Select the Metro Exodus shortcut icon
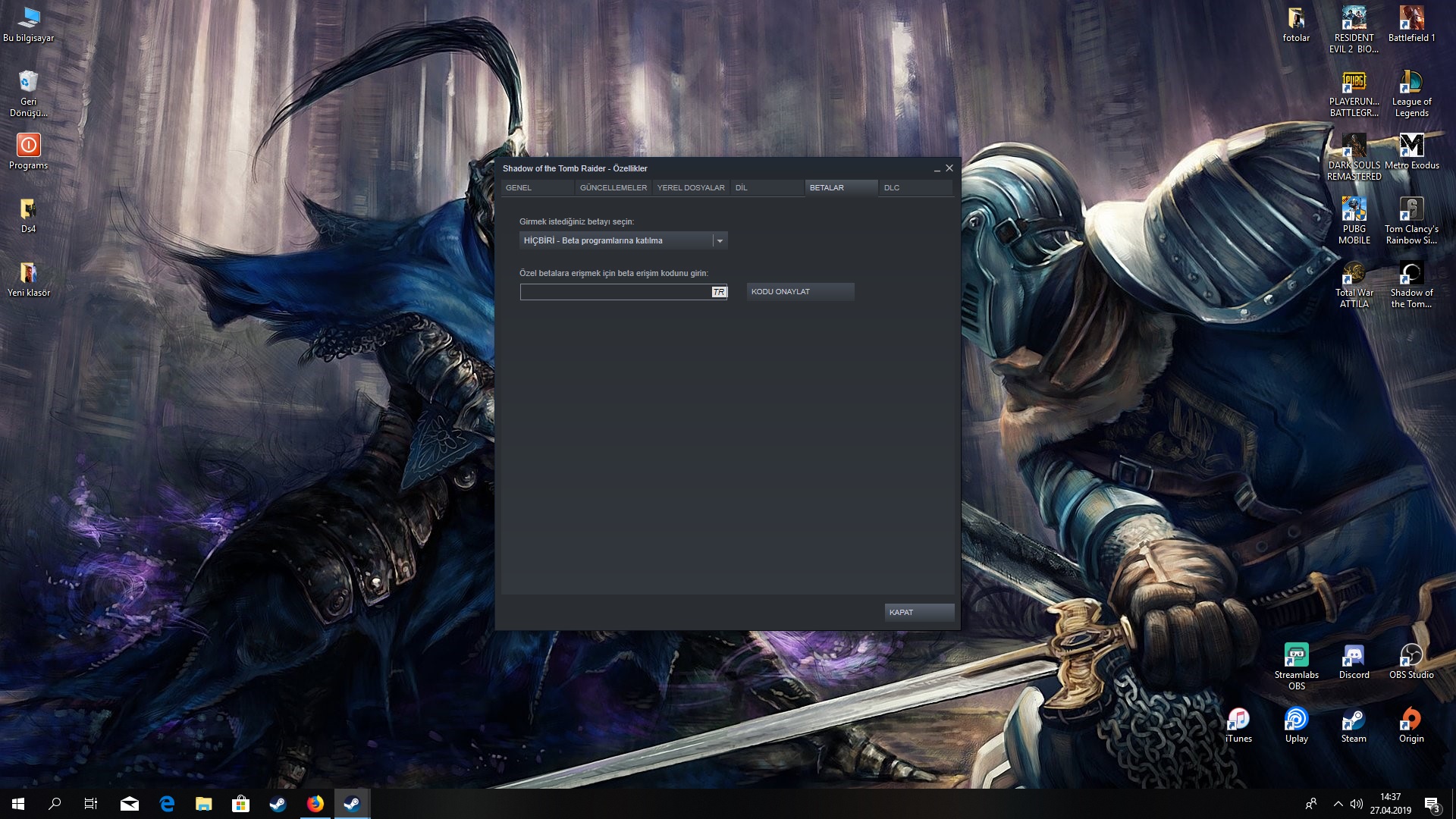 click(x=1411, y=152)
